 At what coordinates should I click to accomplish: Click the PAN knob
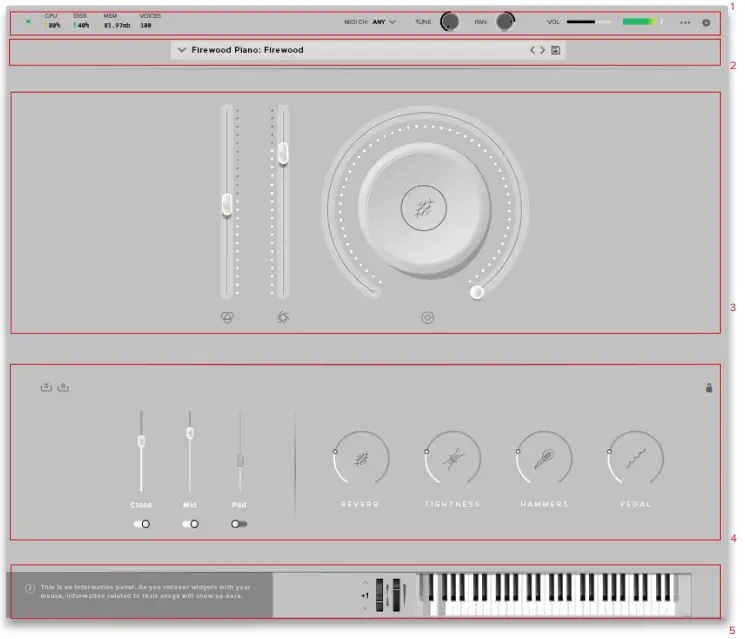click(x=505, y=21)
